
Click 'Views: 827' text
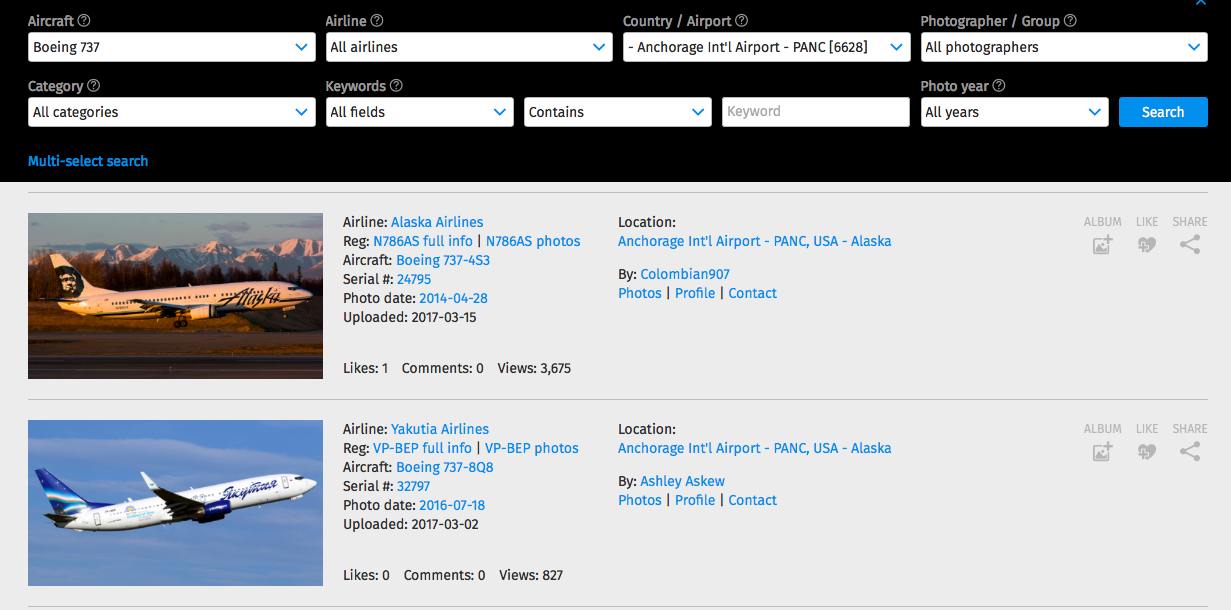click(531, 575)
